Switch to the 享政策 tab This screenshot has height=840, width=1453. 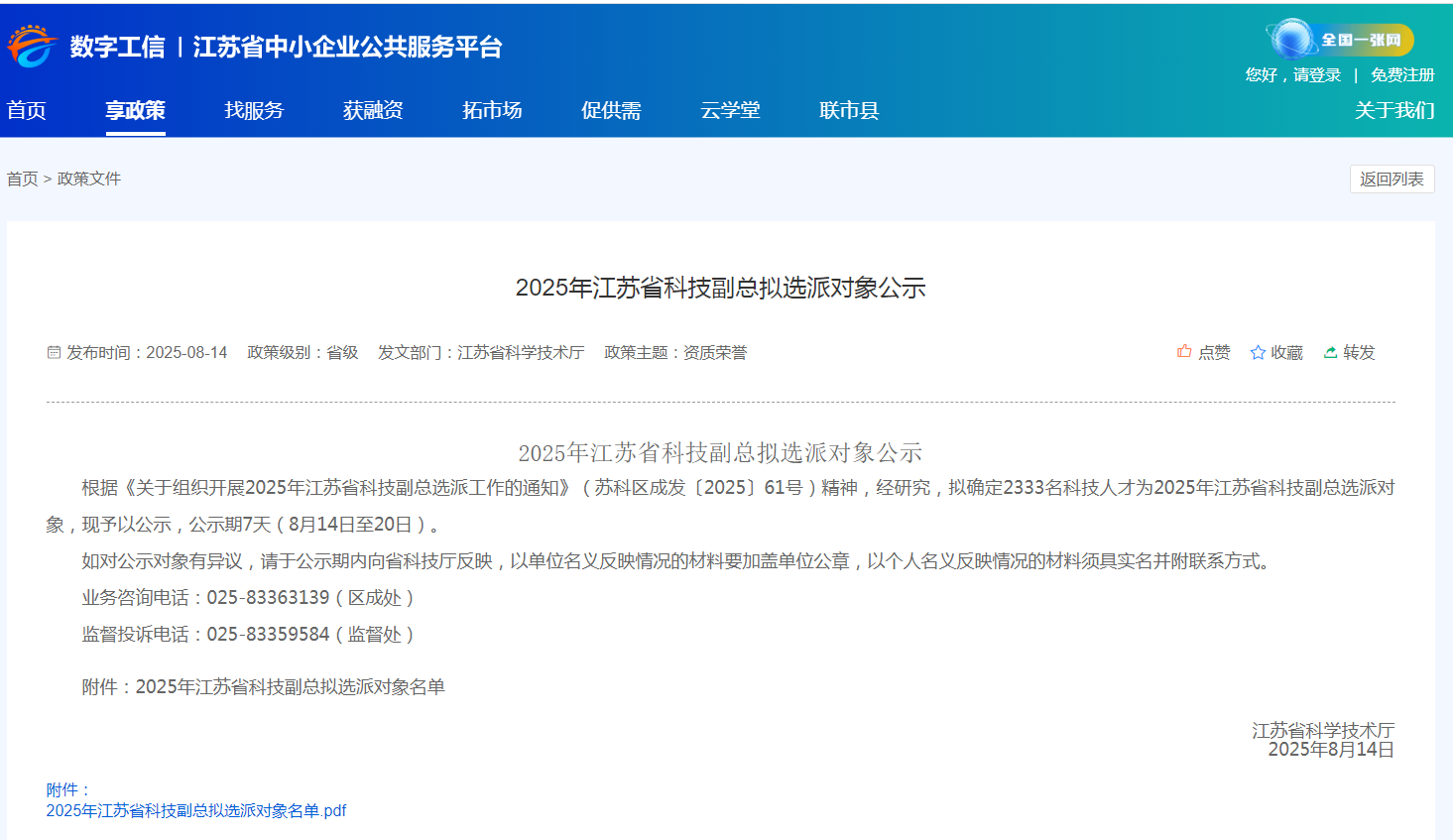coord(135,110)
